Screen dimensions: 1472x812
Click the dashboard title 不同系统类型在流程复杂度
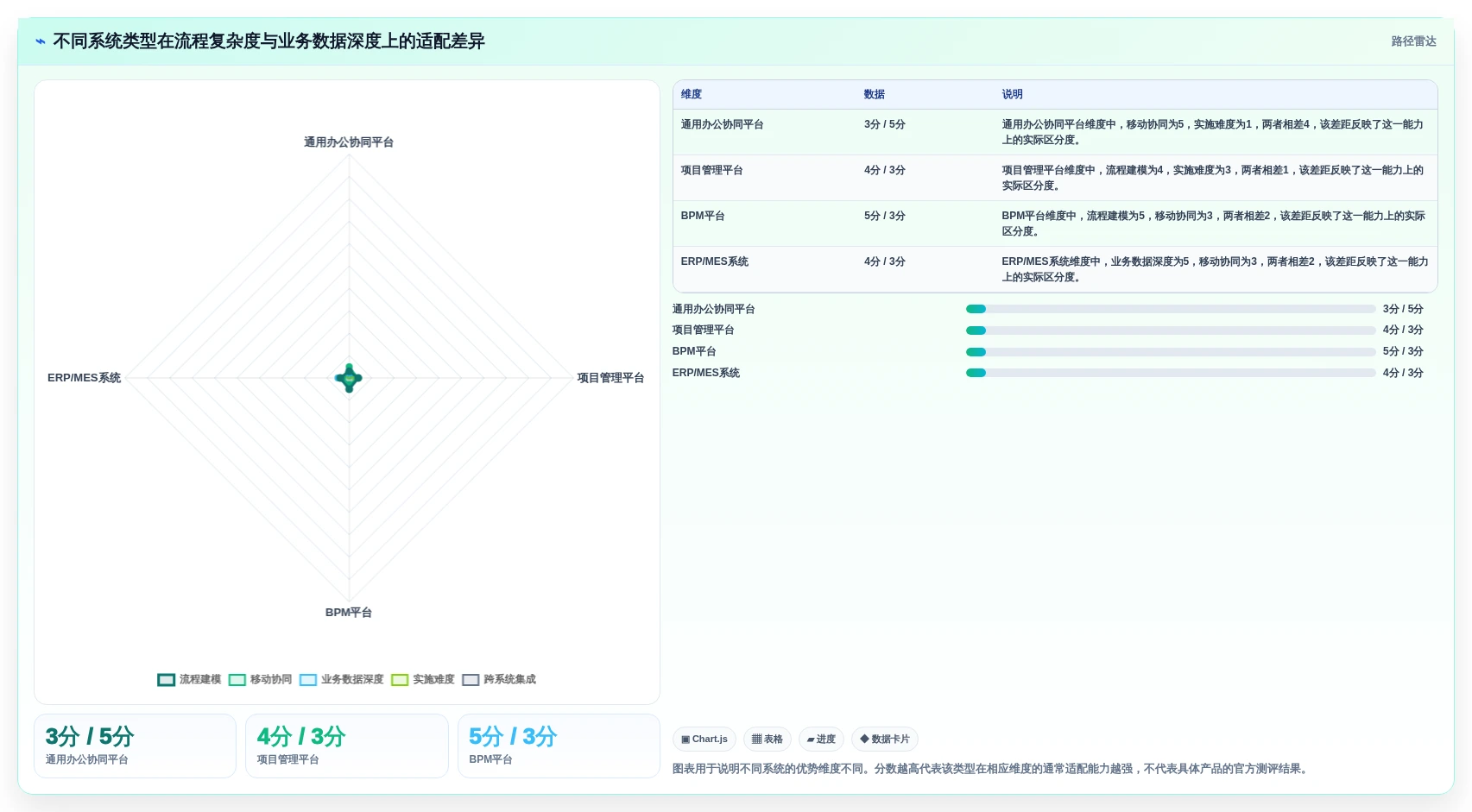[268, 41]
